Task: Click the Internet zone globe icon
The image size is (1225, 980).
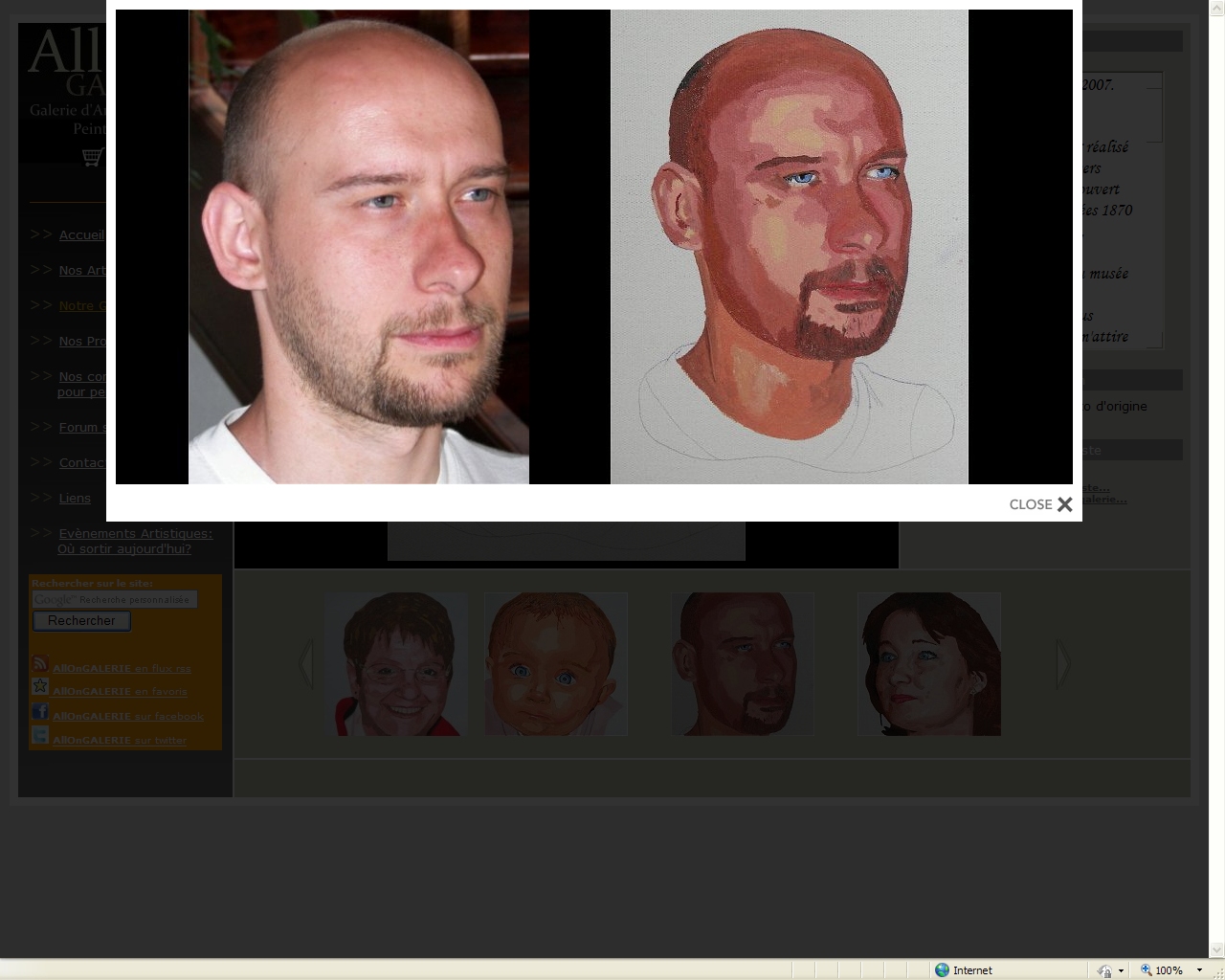Action: 943,969
